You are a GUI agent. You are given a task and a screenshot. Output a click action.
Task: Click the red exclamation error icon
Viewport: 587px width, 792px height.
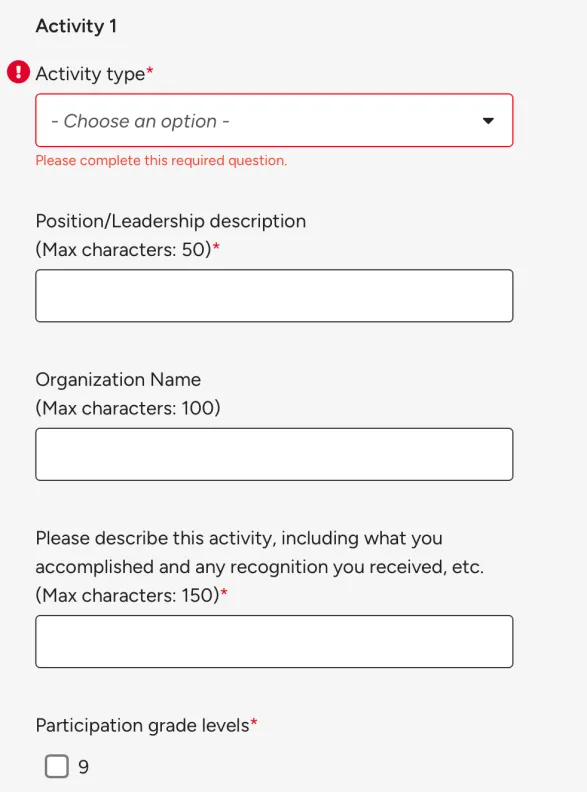tap(18, 72)
